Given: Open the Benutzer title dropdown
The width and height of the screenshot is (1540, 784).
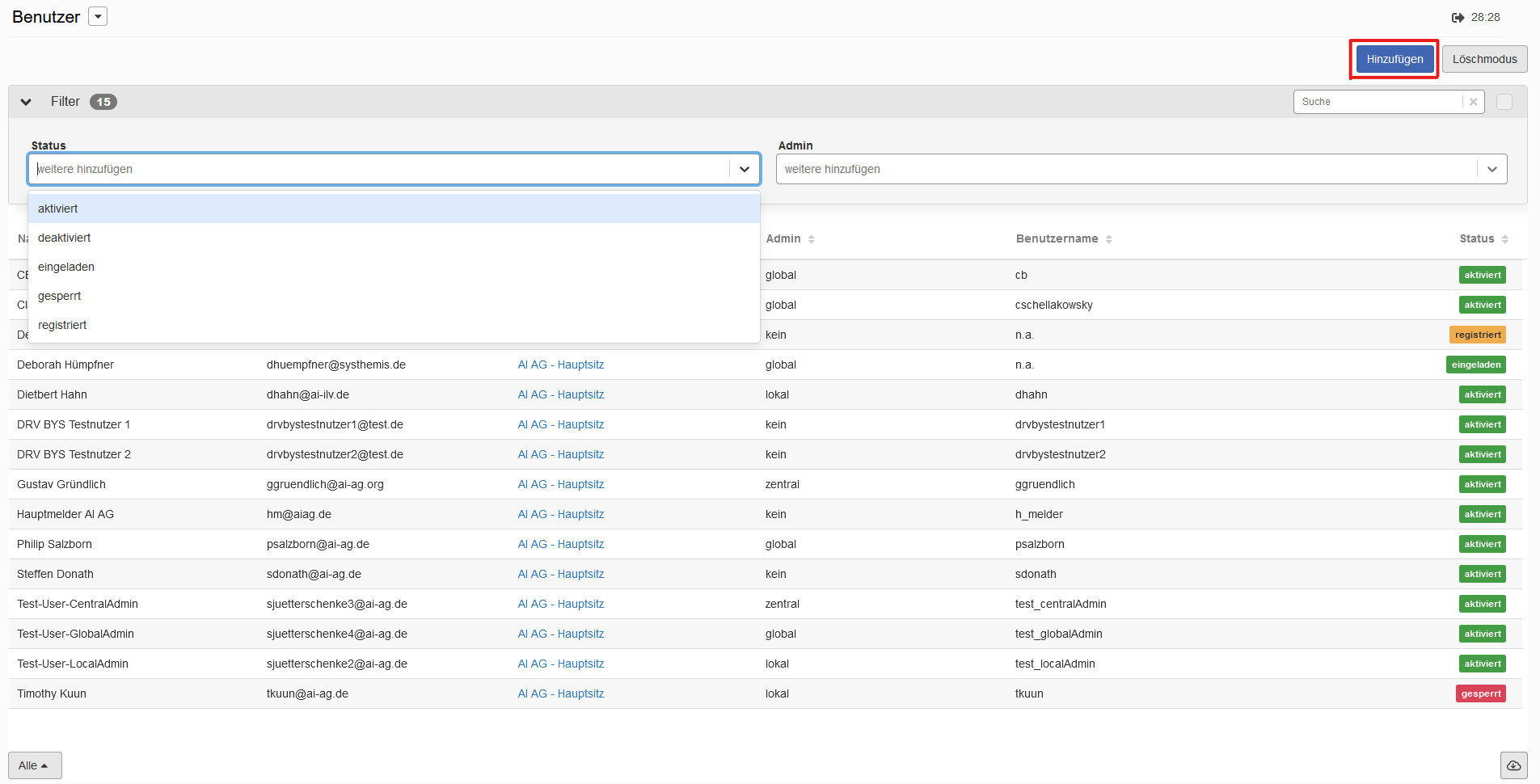Looking at the screenshot, I should coord(98,17).
